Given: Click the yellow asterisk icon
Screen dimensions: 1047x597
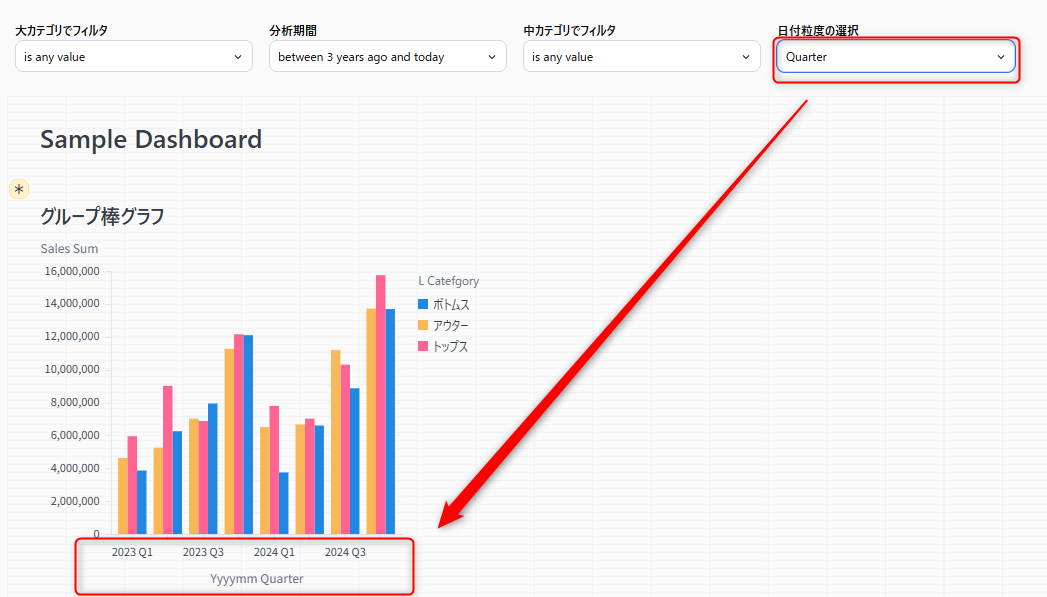Looking at the screenshot, I should point(19,190).
